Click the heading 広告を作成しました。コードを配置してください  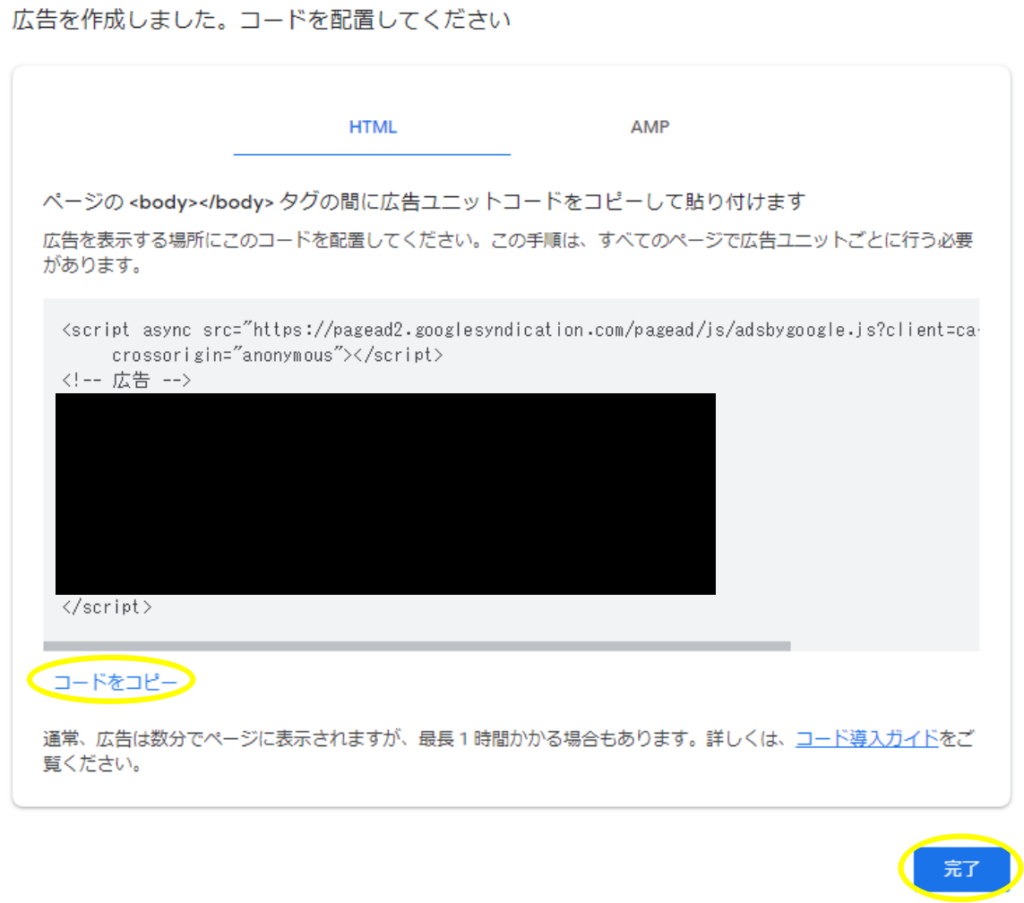[261, 20]
